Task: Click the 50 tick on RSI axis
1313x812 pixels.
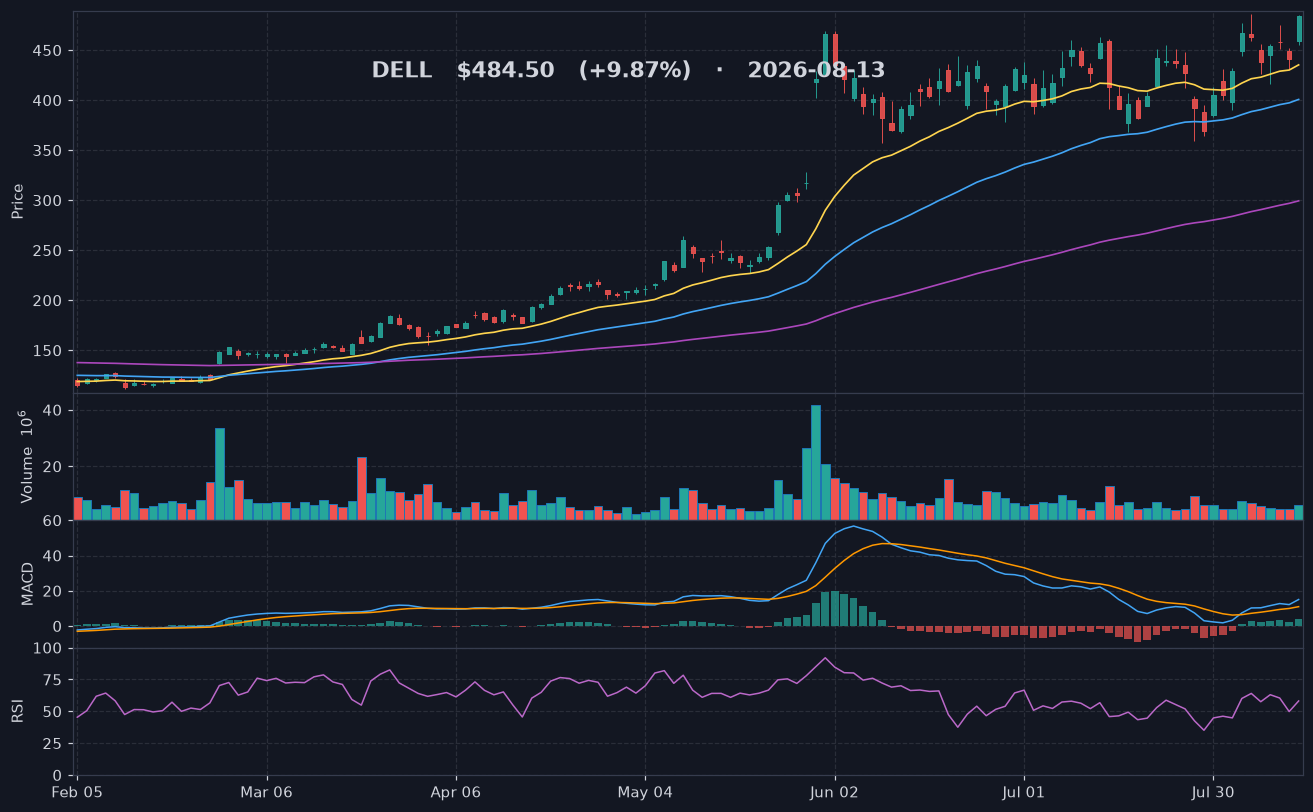Action: tap(53, 712)
